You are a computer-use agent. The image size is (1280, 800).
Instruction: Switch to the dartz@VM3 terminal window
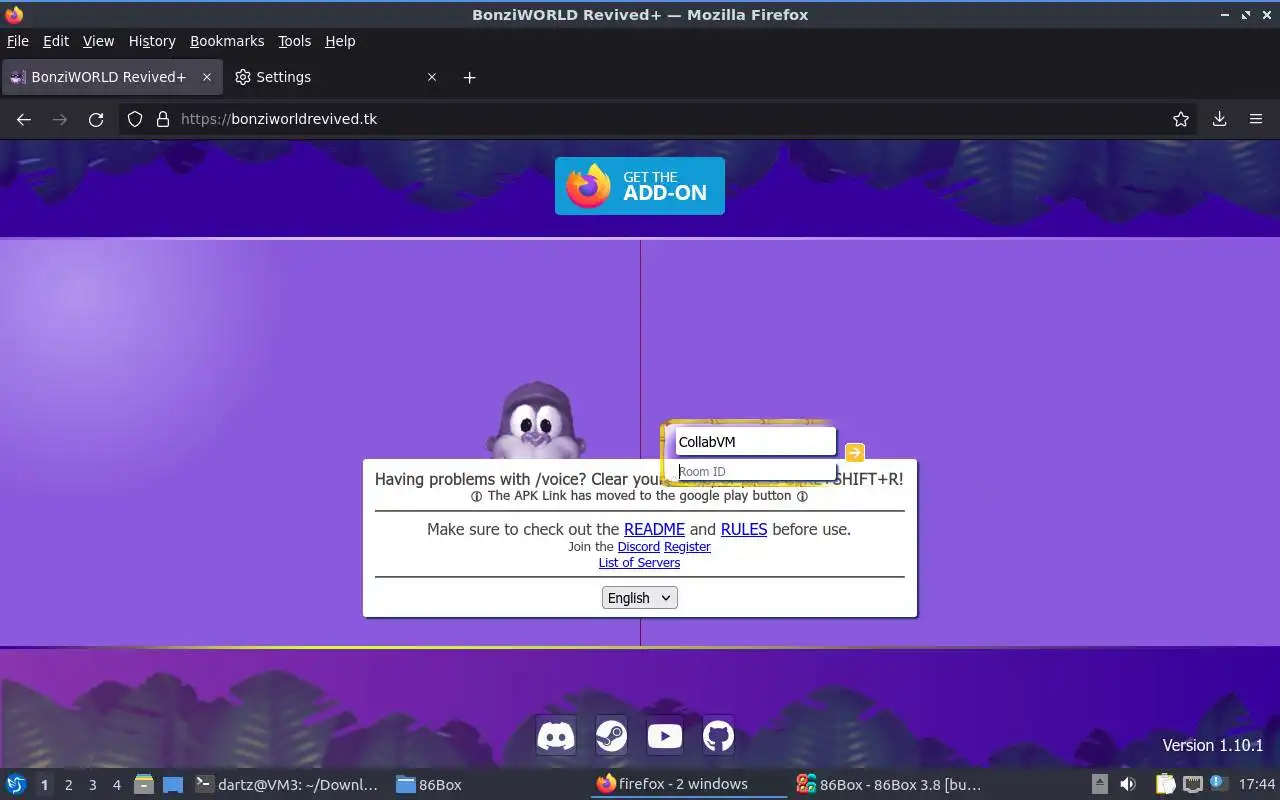pyautogui.click(x=287, y=785)
